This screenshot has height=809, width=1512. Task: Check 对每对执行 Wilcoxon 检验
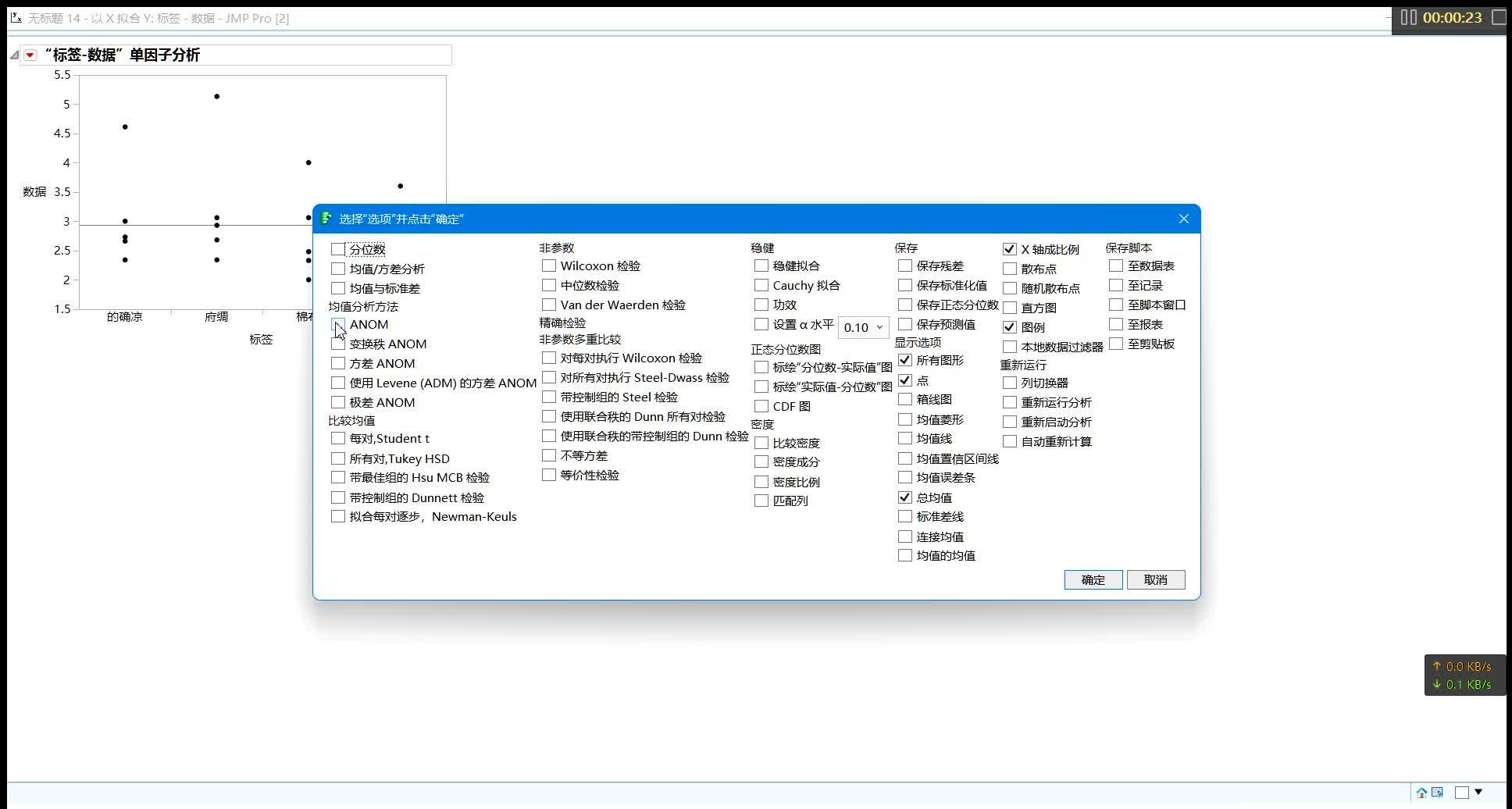pos(549,358)
